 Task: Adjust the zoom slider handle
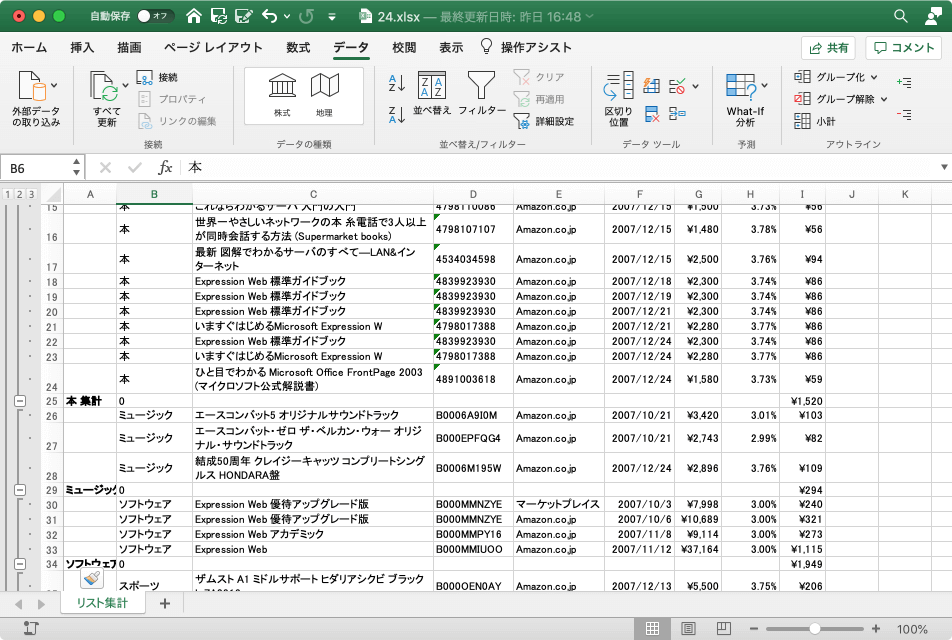815,629
